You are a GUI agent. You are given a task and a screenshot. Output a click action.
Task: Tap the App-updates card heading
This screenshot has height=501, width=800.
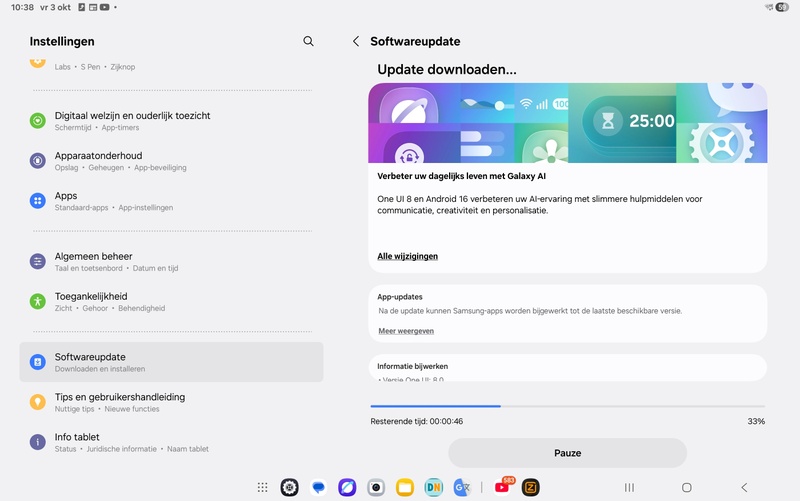(400, 297)
